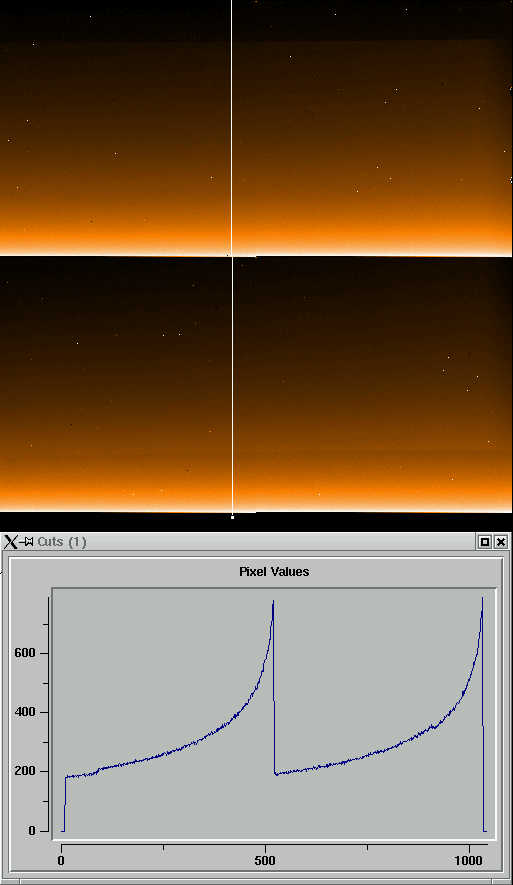
Task: Click the Pixel Values plot title
Action: click(274, 572)
